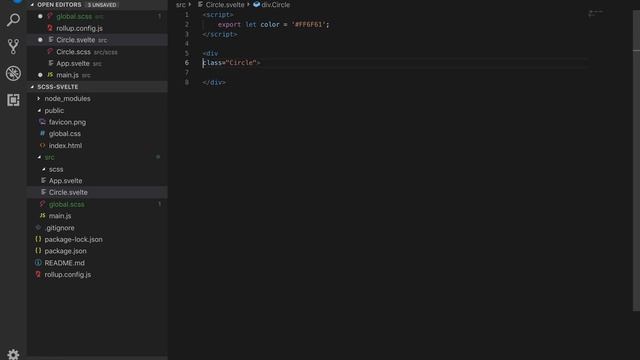Place cursor on the export keyword
640x360 pixels.
pyautogui.click(x=229, y=24)
